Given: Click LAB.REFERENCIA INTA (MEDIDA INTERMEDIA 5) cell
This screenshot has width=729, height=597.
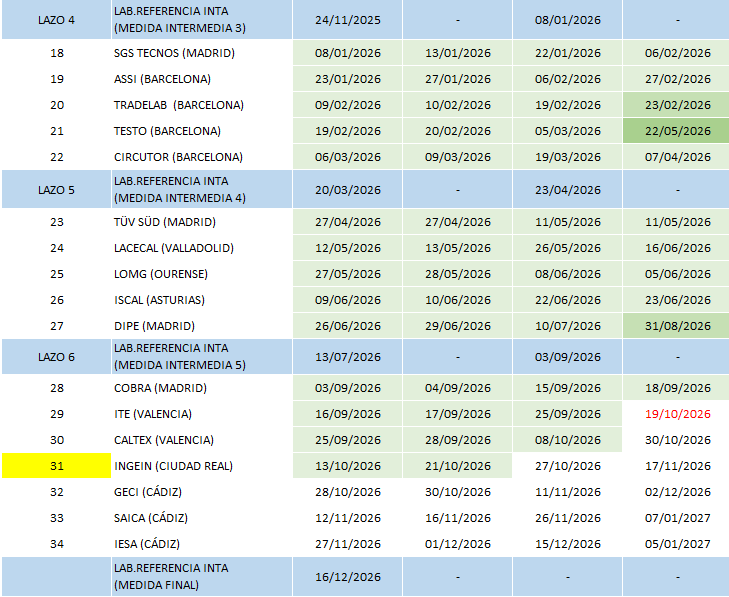Looking at the screenshot, I should (202, 357).
